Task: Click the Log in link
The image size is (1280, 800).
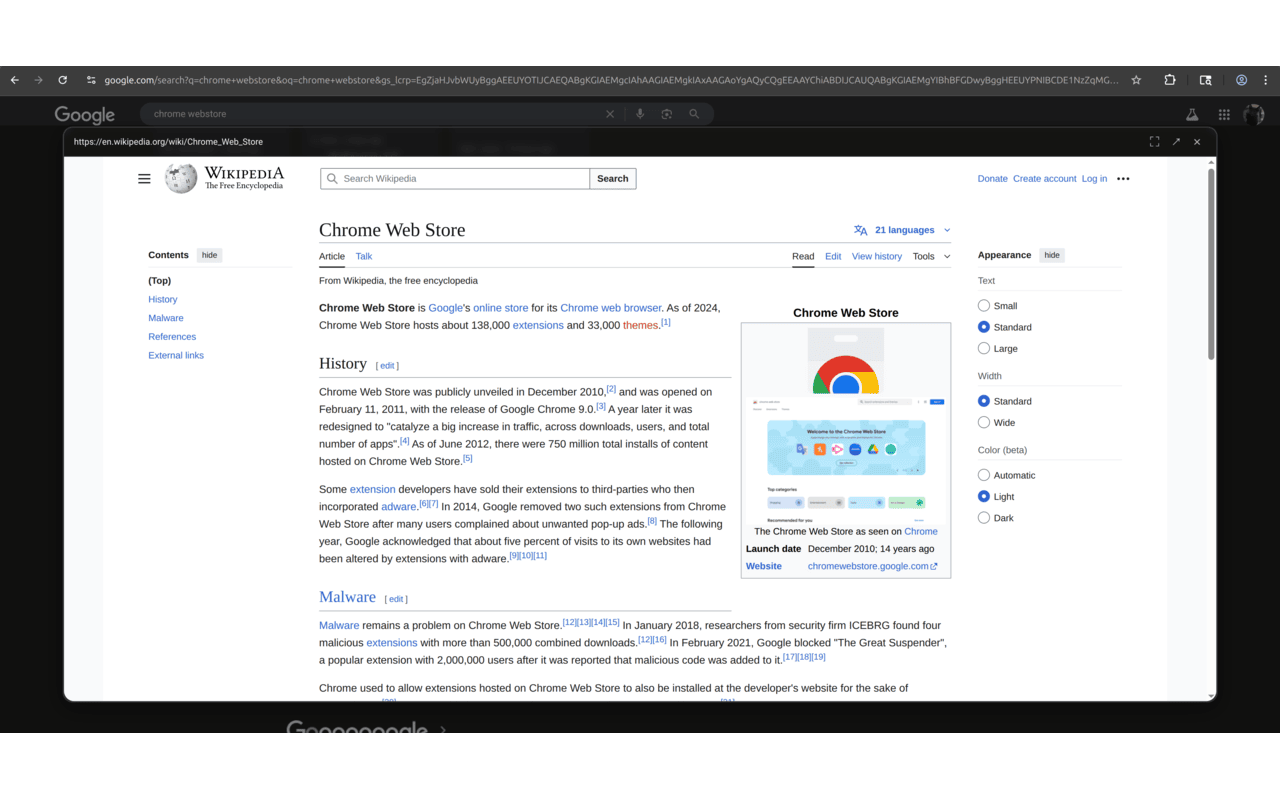Action: 1095,179
